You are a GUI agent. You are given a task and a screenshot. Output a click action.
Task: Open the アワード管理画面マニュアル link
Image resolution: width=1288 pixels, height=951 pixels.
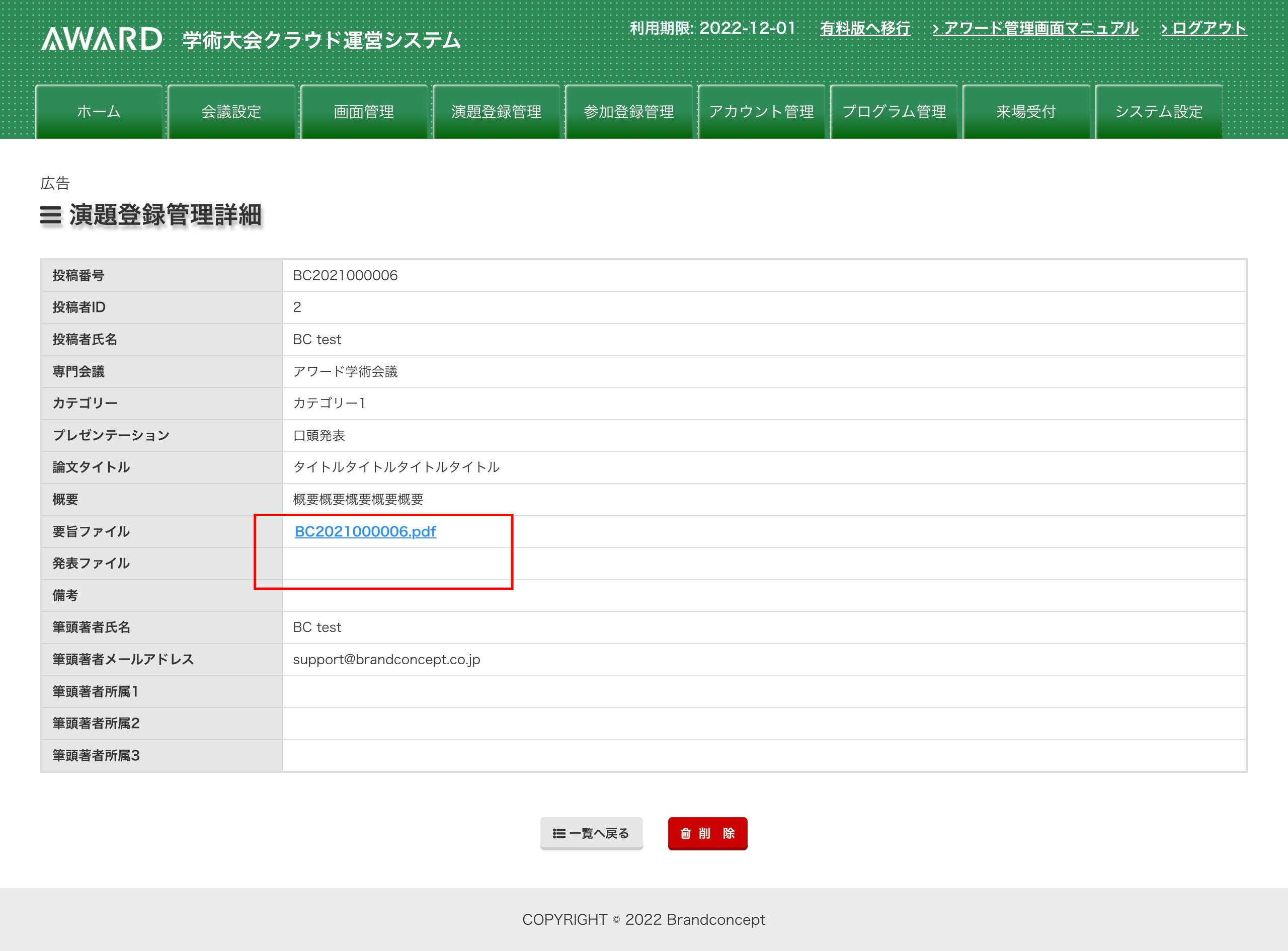[x=1035, y=28]
